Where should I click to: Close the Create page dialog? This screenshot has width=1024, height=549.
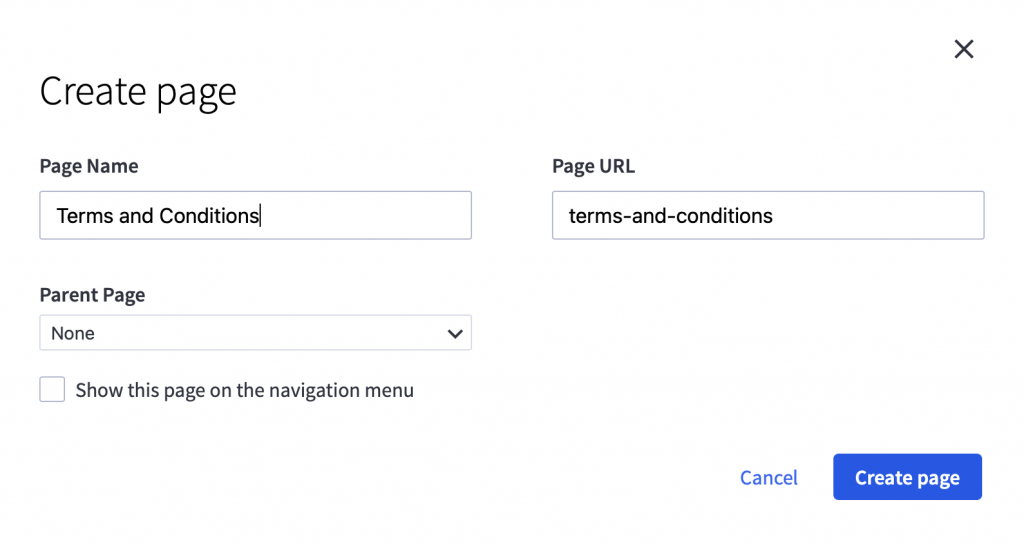[x=963, y=49]
